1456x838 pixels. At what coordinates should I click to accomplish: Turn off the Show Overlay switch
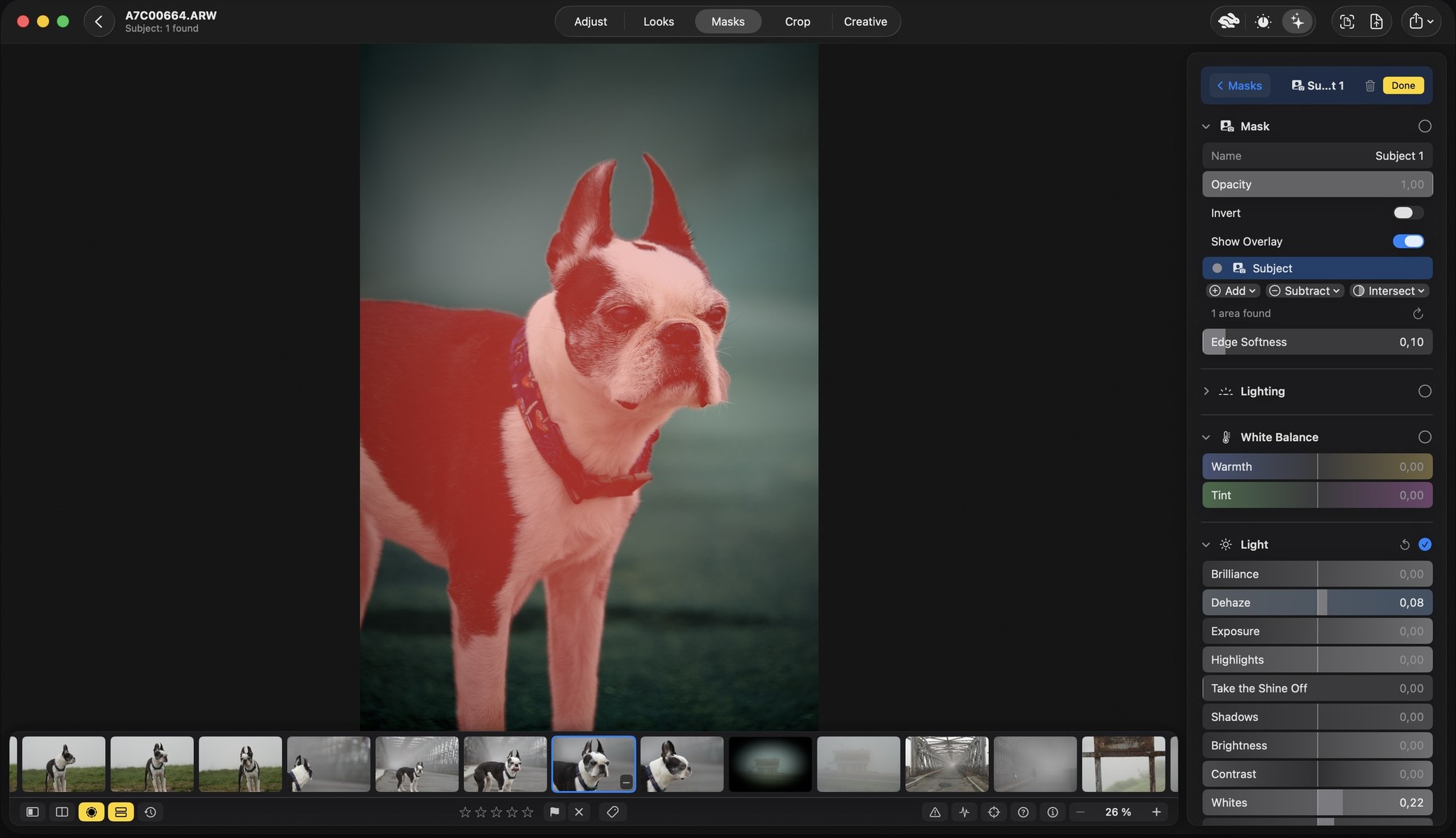tap(1408, 242)
